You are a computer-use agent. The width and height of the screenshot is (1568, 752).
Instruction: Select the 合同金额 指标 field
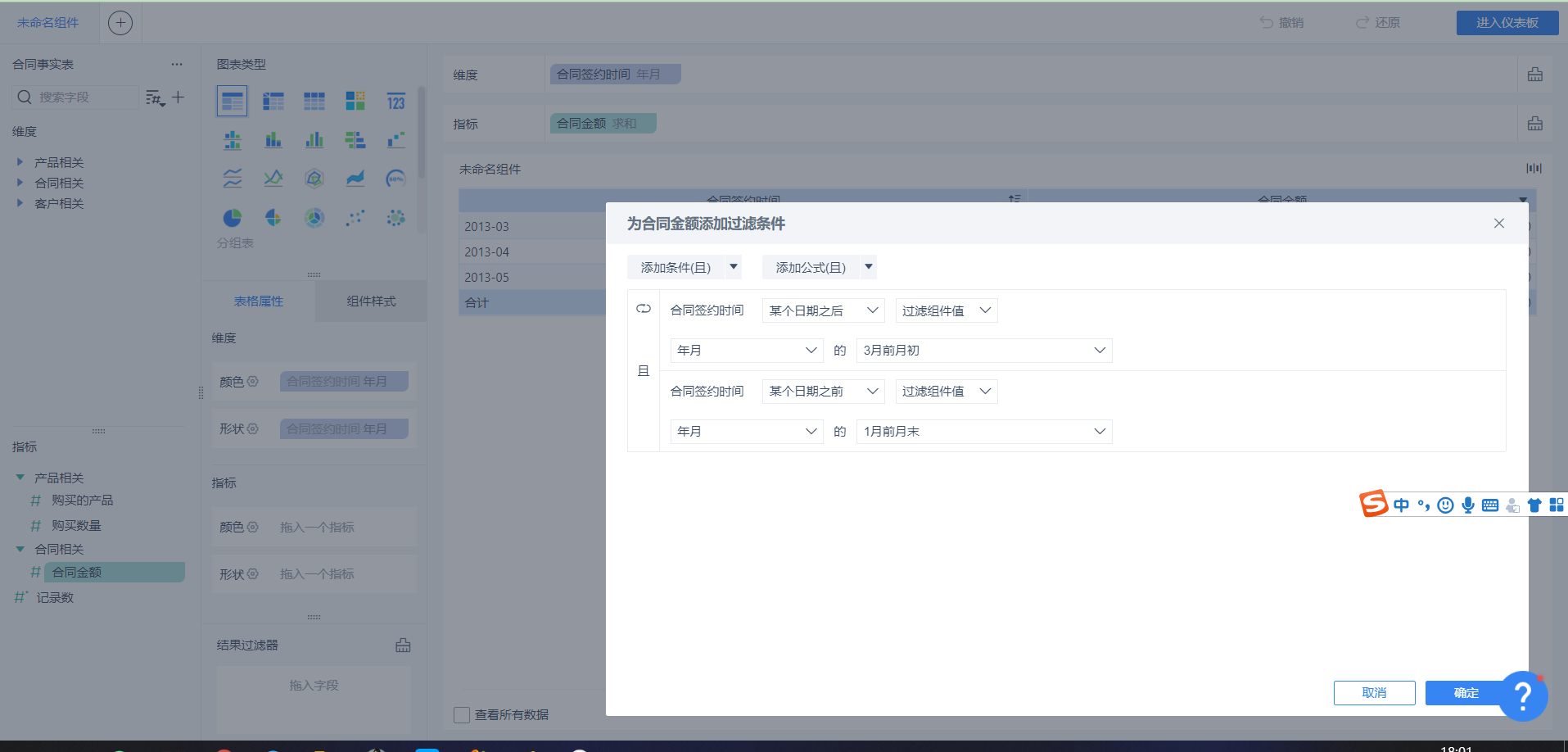[114, 572]
